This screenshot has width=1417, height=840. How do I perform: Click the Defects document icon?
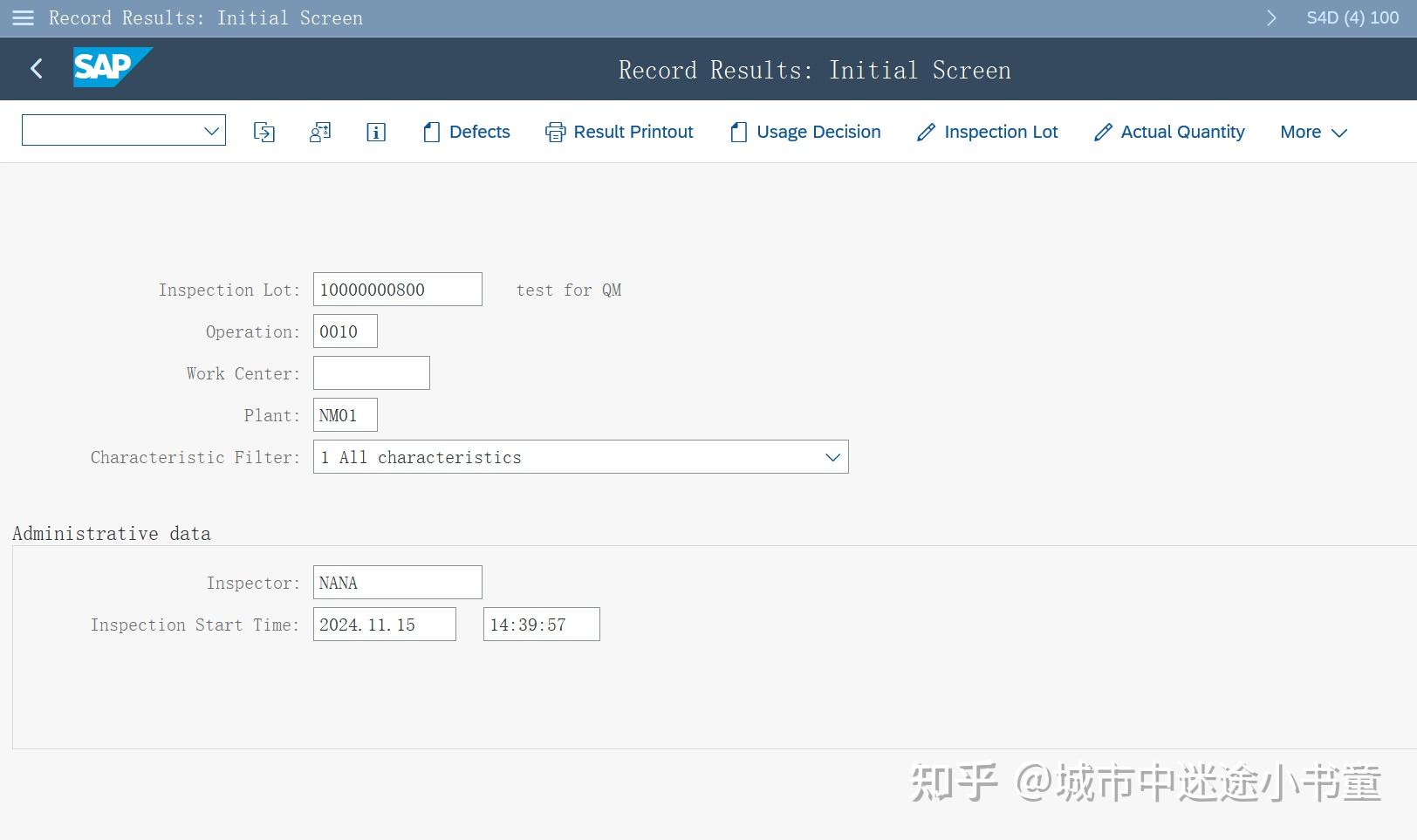point(431,132)
